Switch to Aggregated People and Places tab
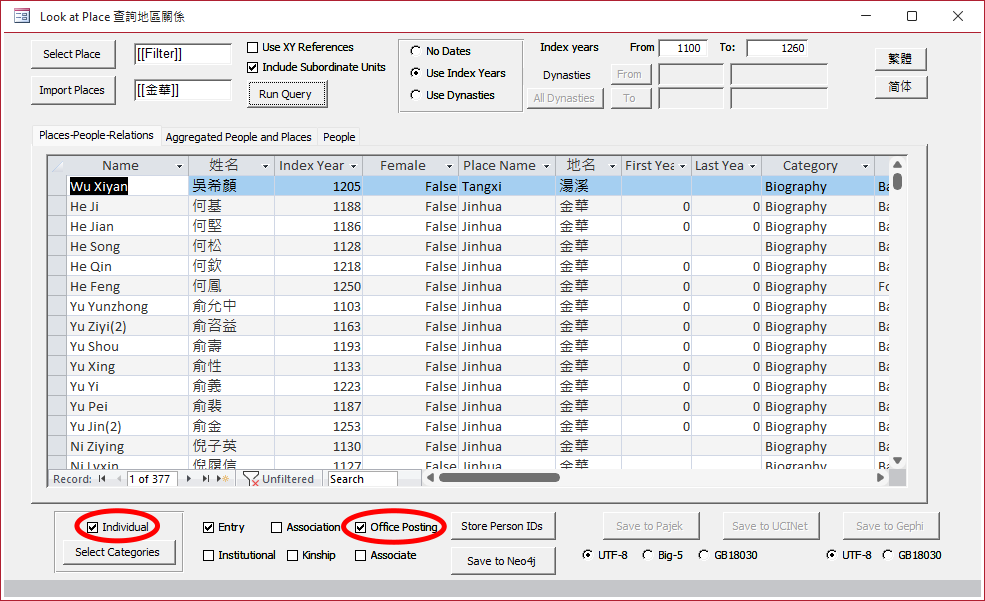 (x=238, y=137)
